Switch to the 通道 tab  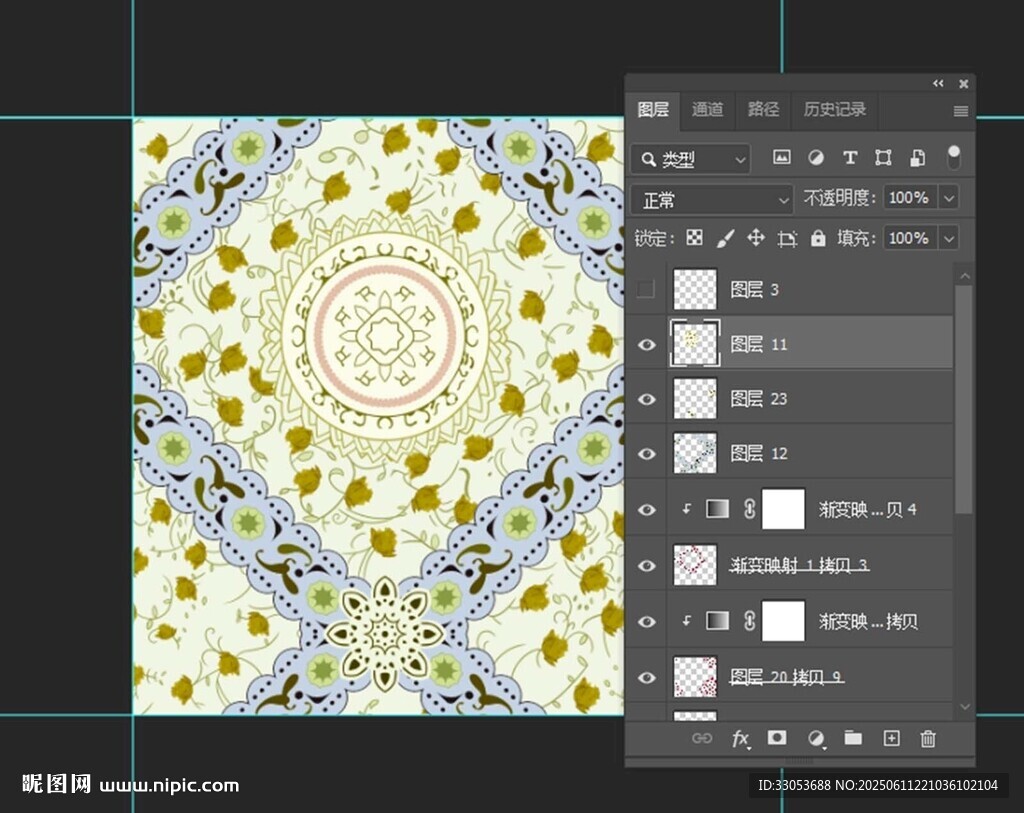[x=707, y=110]
